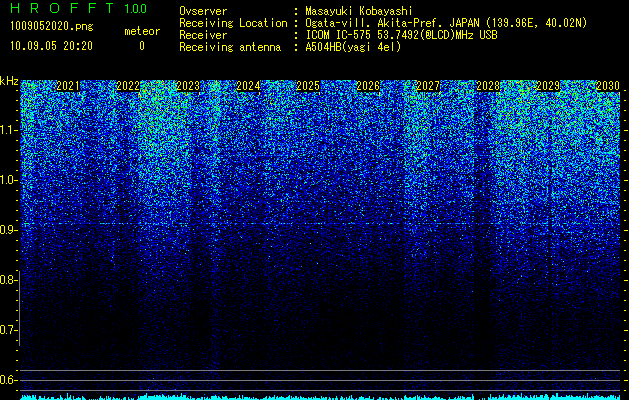Click the meteor label
The image size is (629, 400).
(x=142, y=31)
